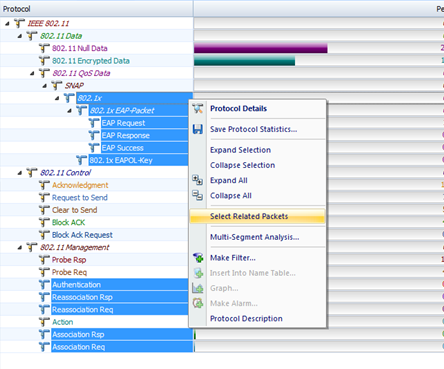
Task: Collapse the IEEE 802.11 root node
Action: [x=7, y=23]
